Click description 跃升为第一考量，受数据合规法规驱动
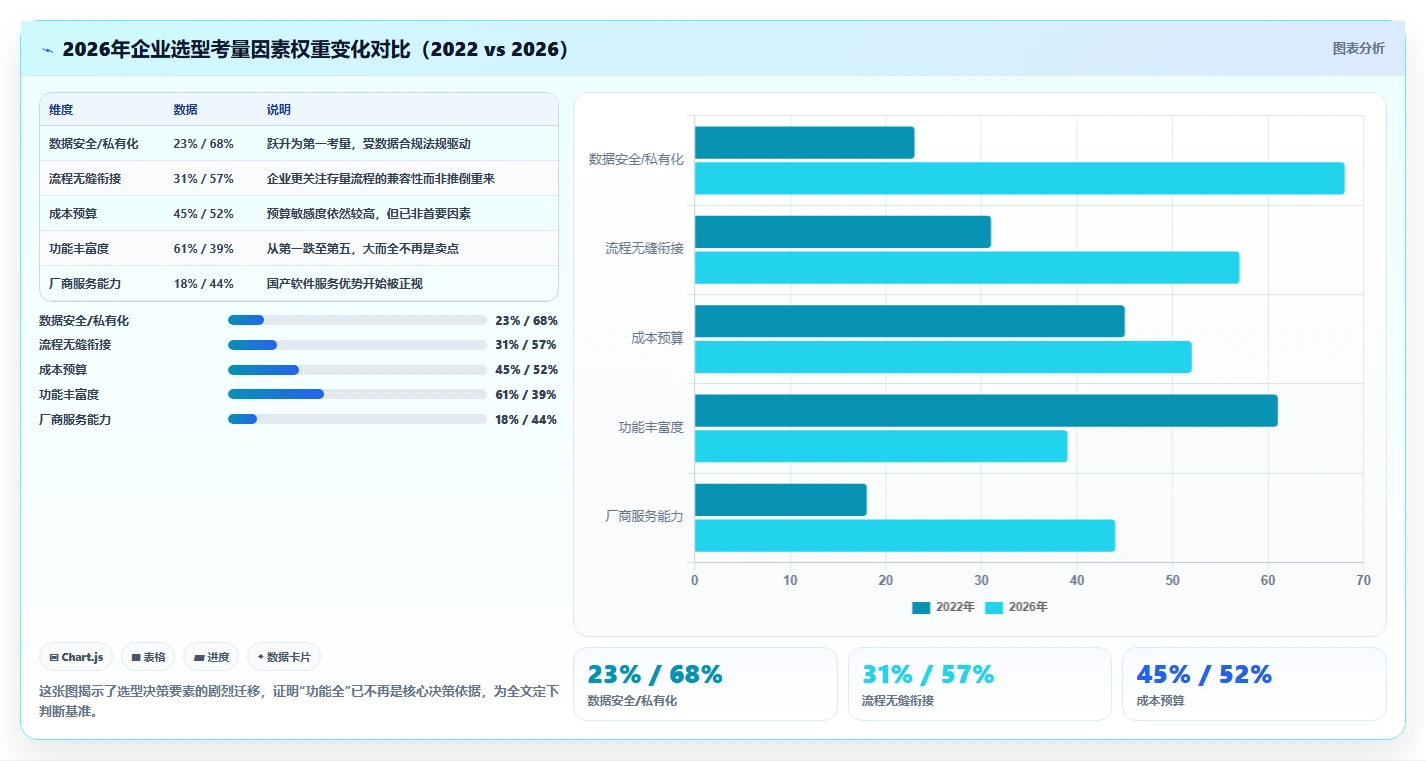Image resolution: width=1426 pixels, height=761 pixels. 369,144
